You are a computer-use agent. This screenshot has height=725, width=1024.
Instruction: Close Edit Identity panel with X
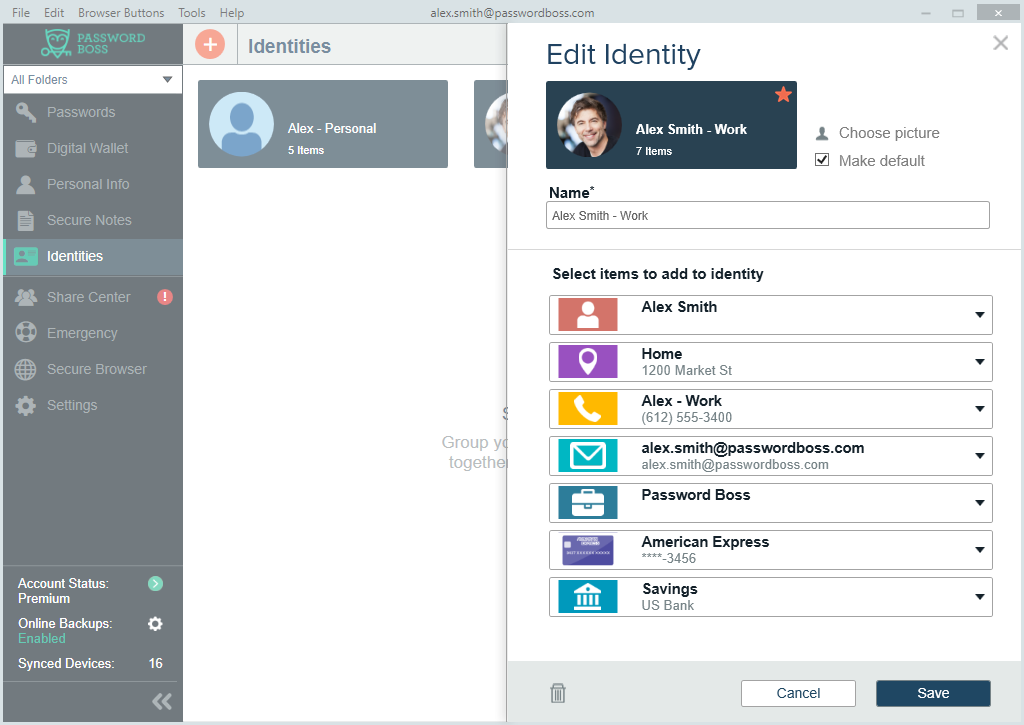(x=1000, y=43)
